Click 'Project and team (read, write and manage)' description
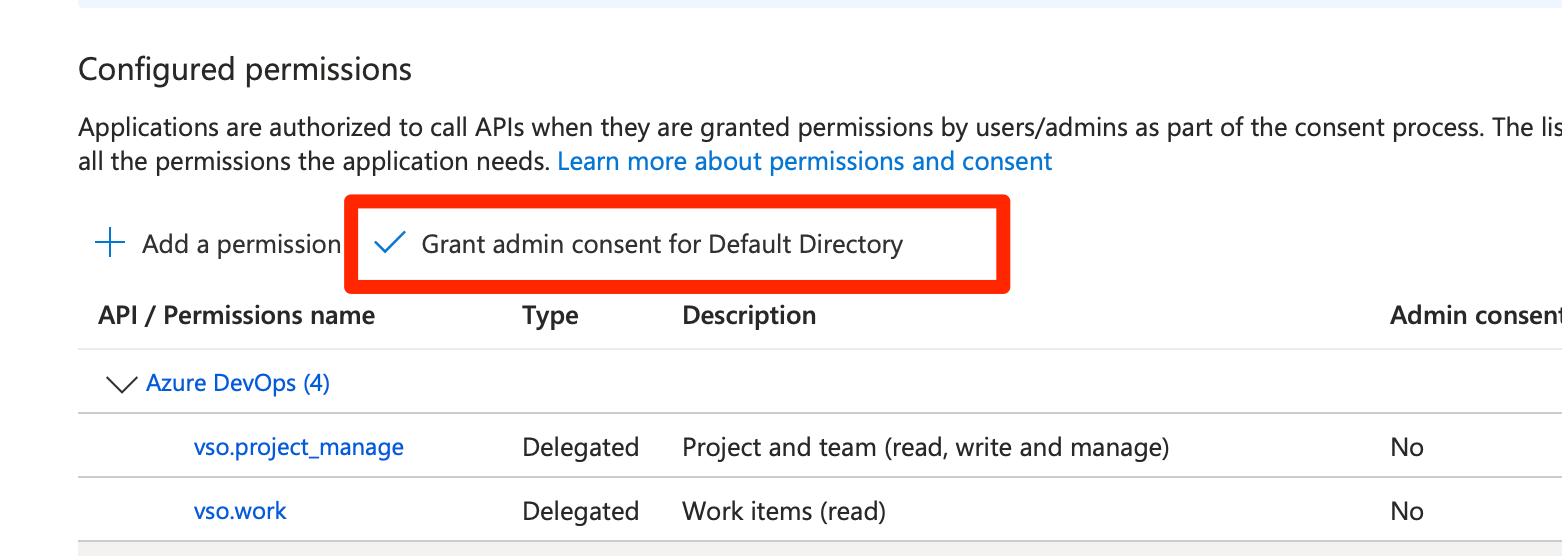The image size is (1562, 556). point(925,447)
